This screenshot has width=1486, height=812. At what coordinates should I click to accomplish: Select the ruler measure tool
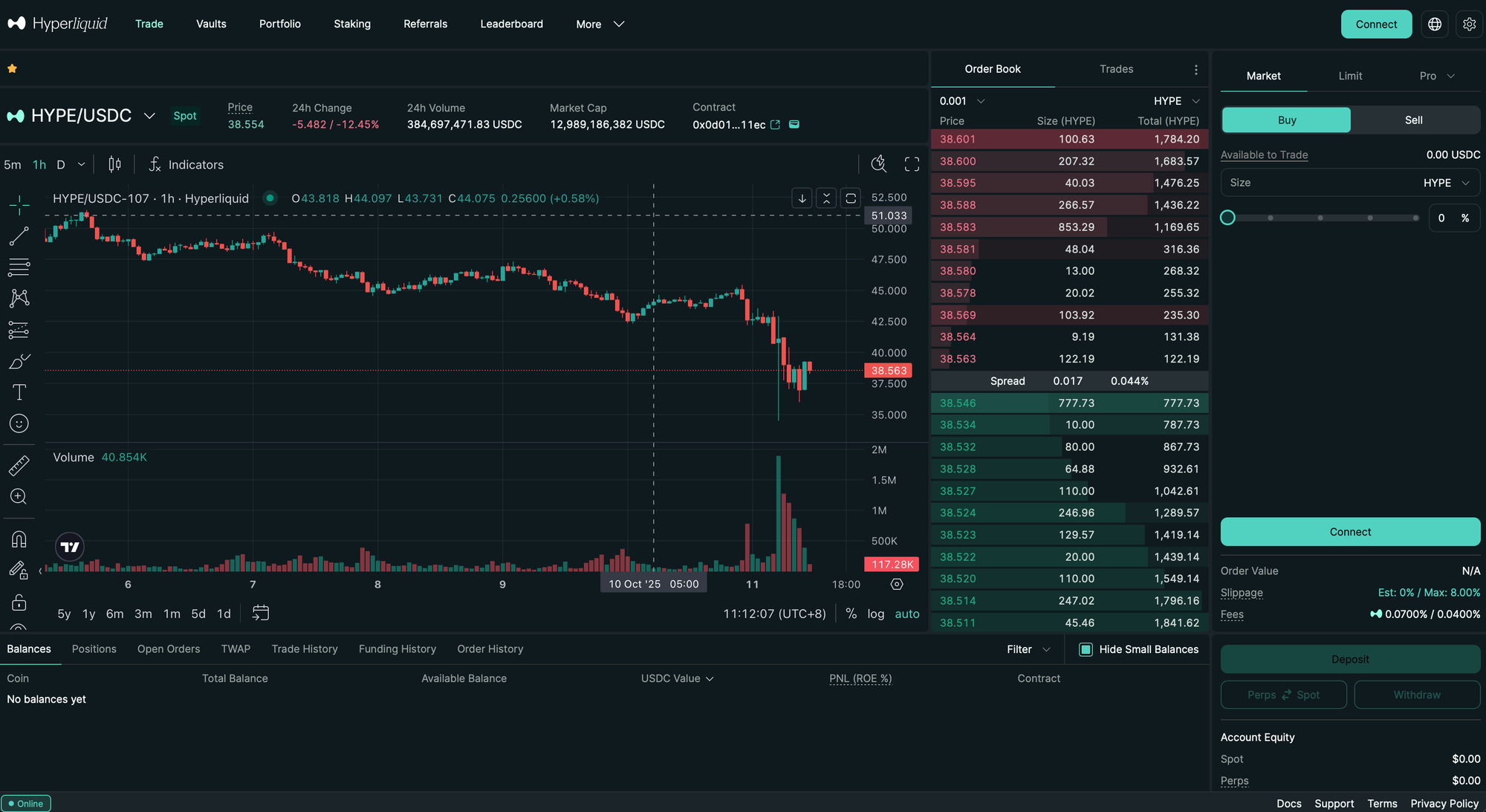point(19,466)
